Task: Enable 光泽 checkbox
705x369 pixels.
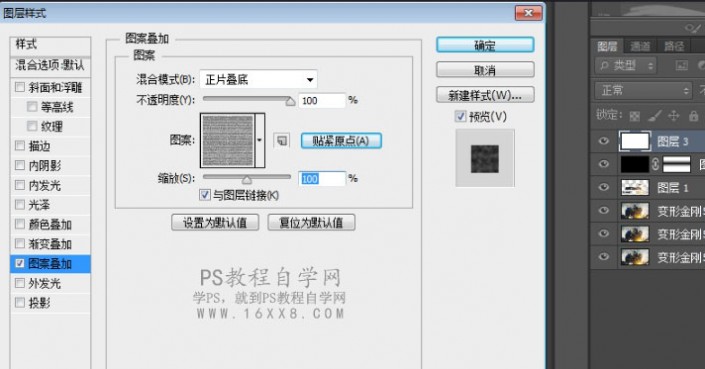Action: point(20,205)
